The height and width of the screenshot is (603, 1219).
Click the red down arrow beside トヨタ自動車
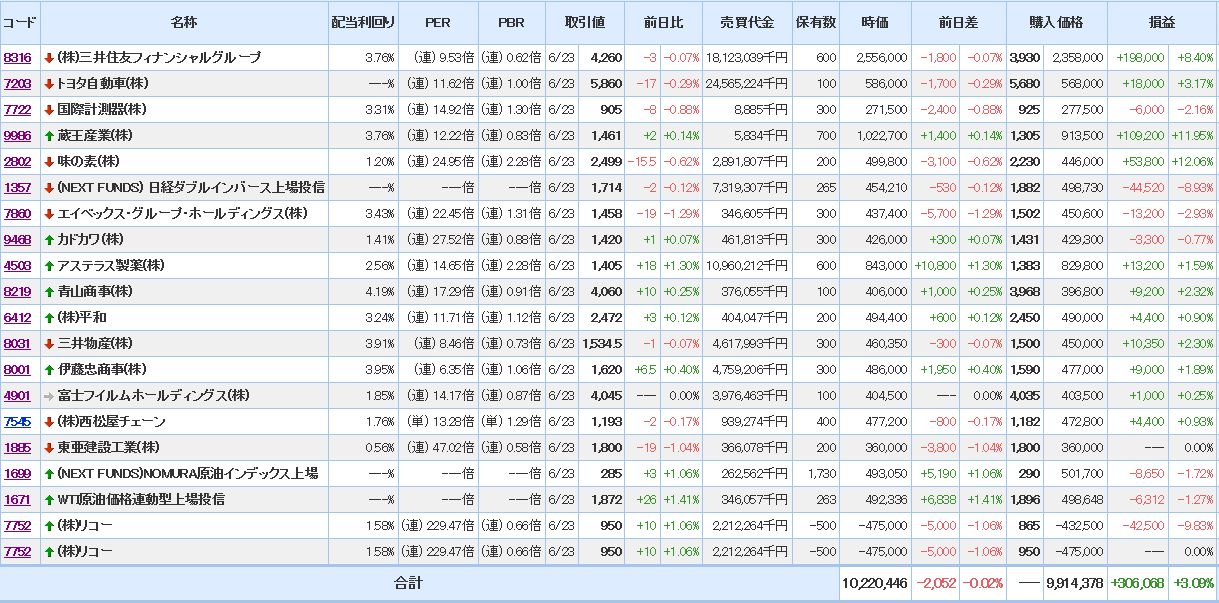pos(48,84)
